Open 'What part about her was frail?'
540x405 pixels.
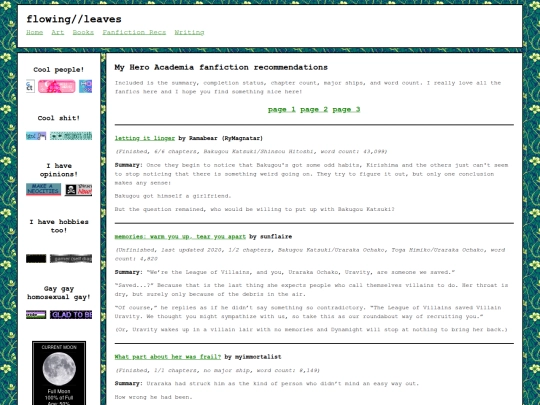point(168,357)
